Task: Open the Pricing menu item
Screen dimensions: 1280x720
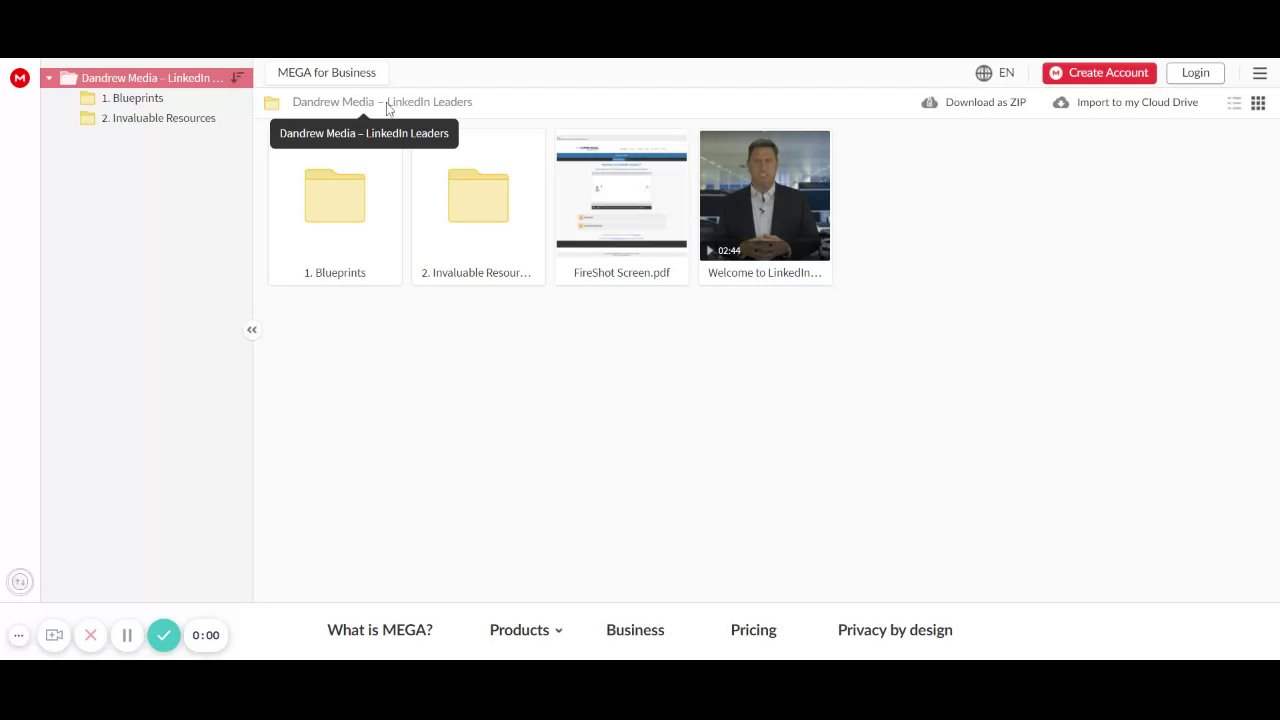Action: click(x=754, y=630)
